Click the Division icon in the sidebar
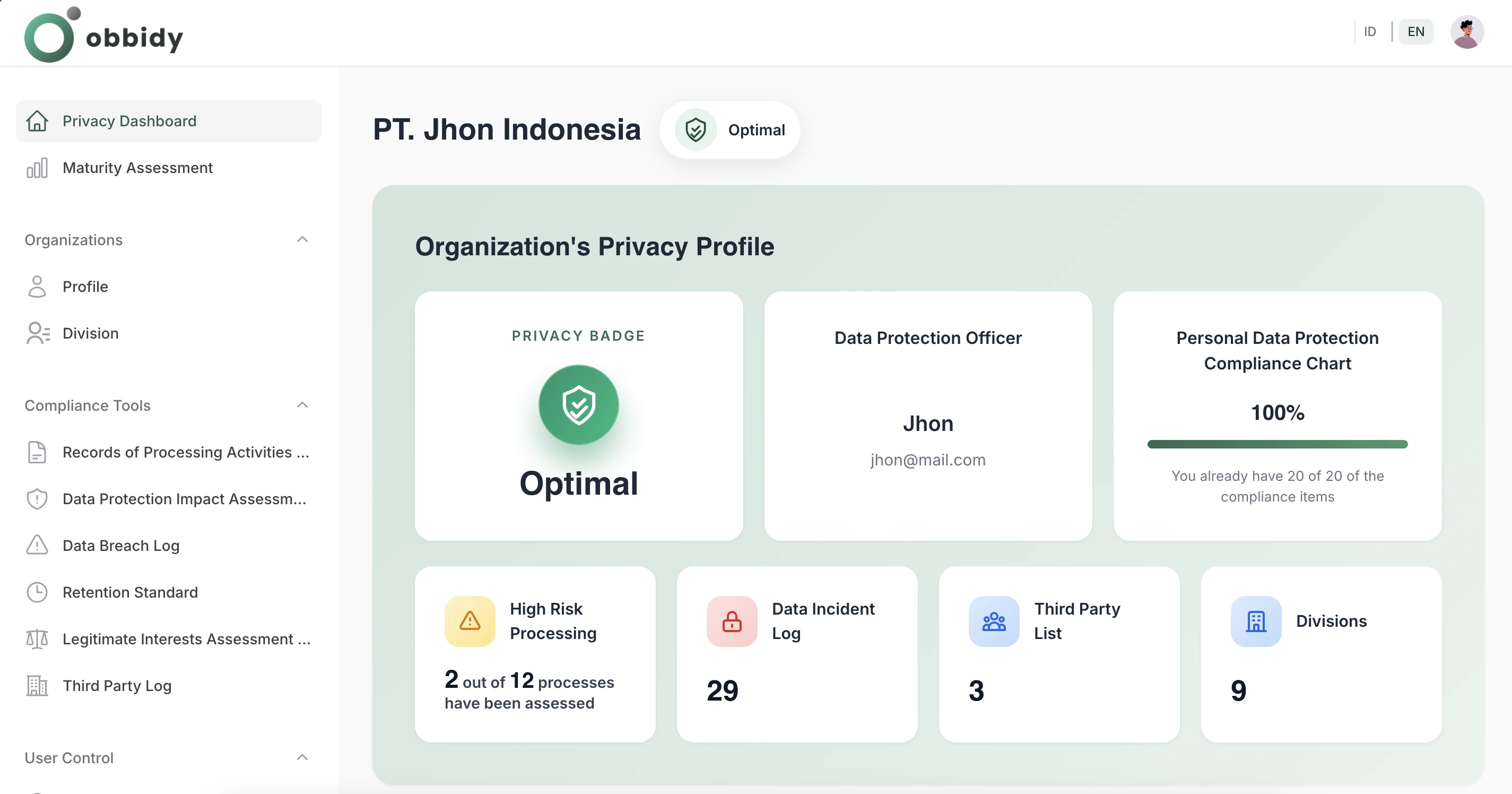The width and height of the screenshot is (1512, 794). point(38,333)
